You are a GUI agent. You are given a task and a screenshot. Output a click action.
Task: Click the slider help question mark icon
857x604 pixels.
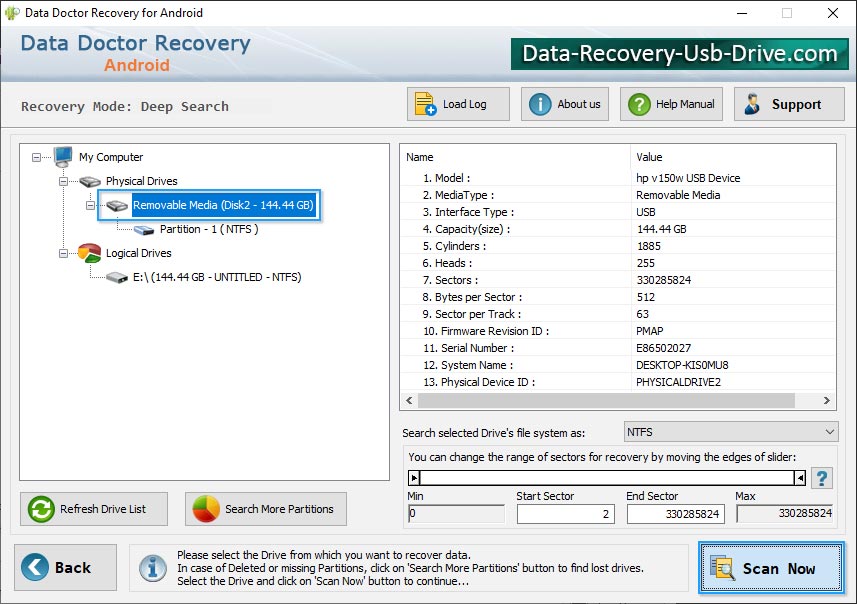tap(821, 478)
